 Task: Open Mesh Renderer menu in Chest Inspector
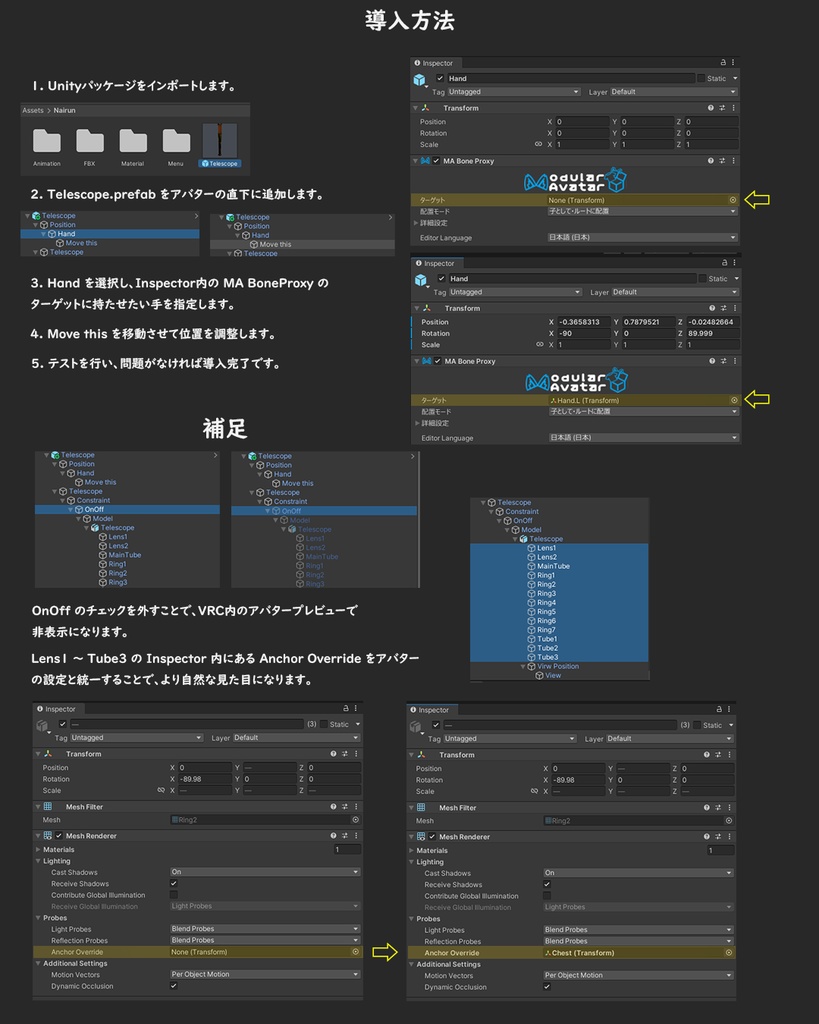click(x=729, y=837)
